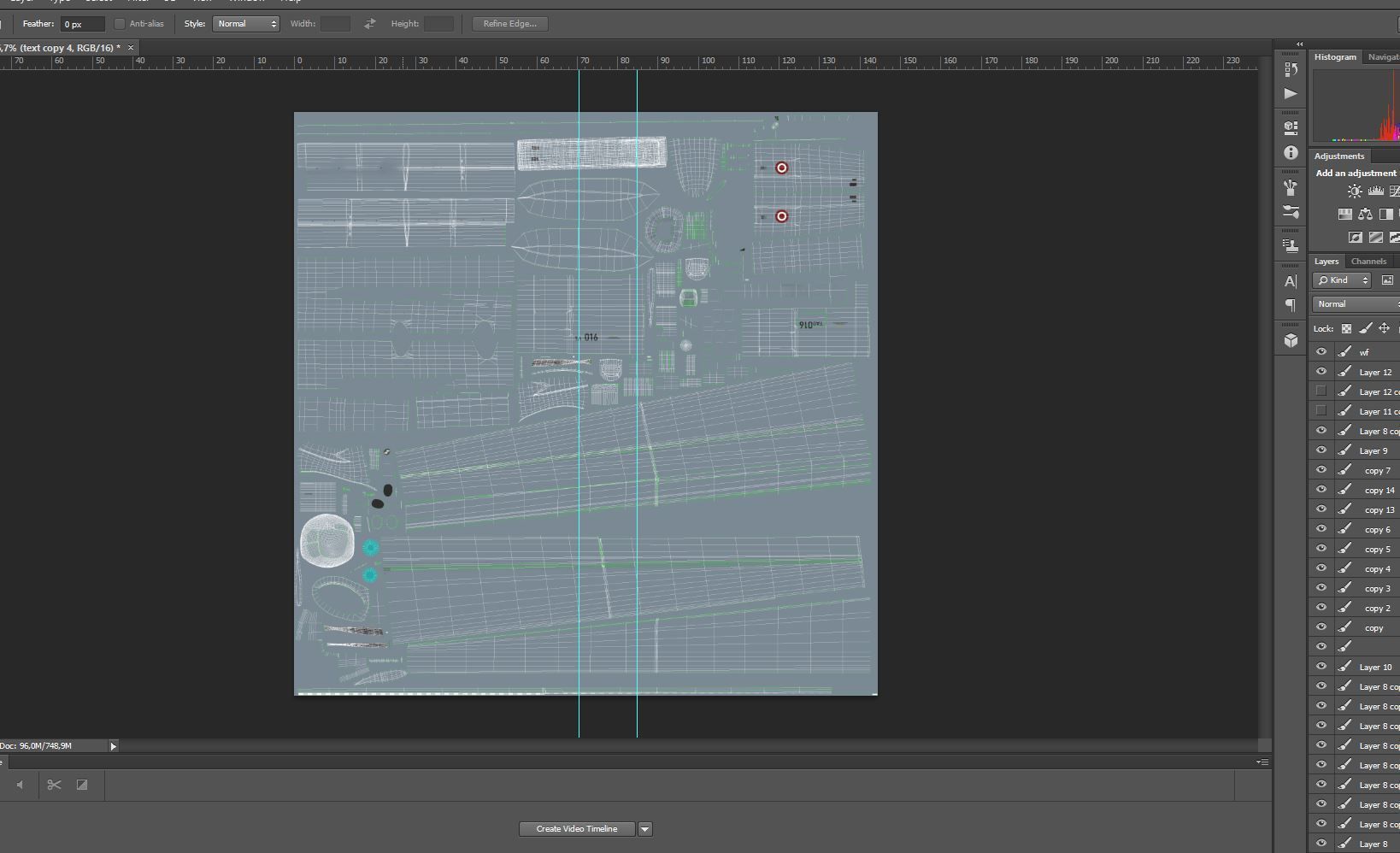
Task: Close the text copy 4 document tab
Action: [131, 48]
